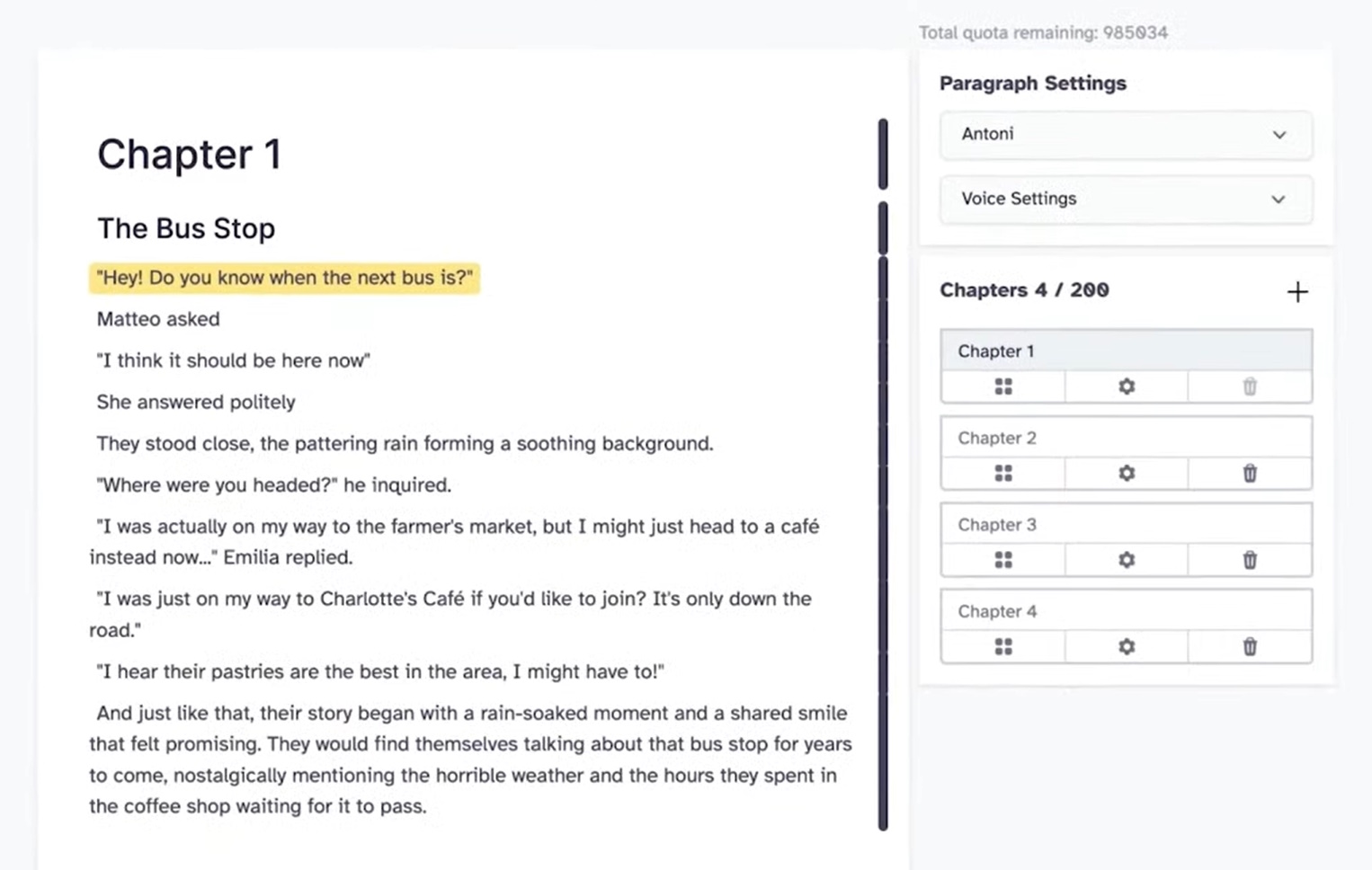Click Chapter 1 grid handle icon
1372x870 pixels.
tap(1003, 386)
